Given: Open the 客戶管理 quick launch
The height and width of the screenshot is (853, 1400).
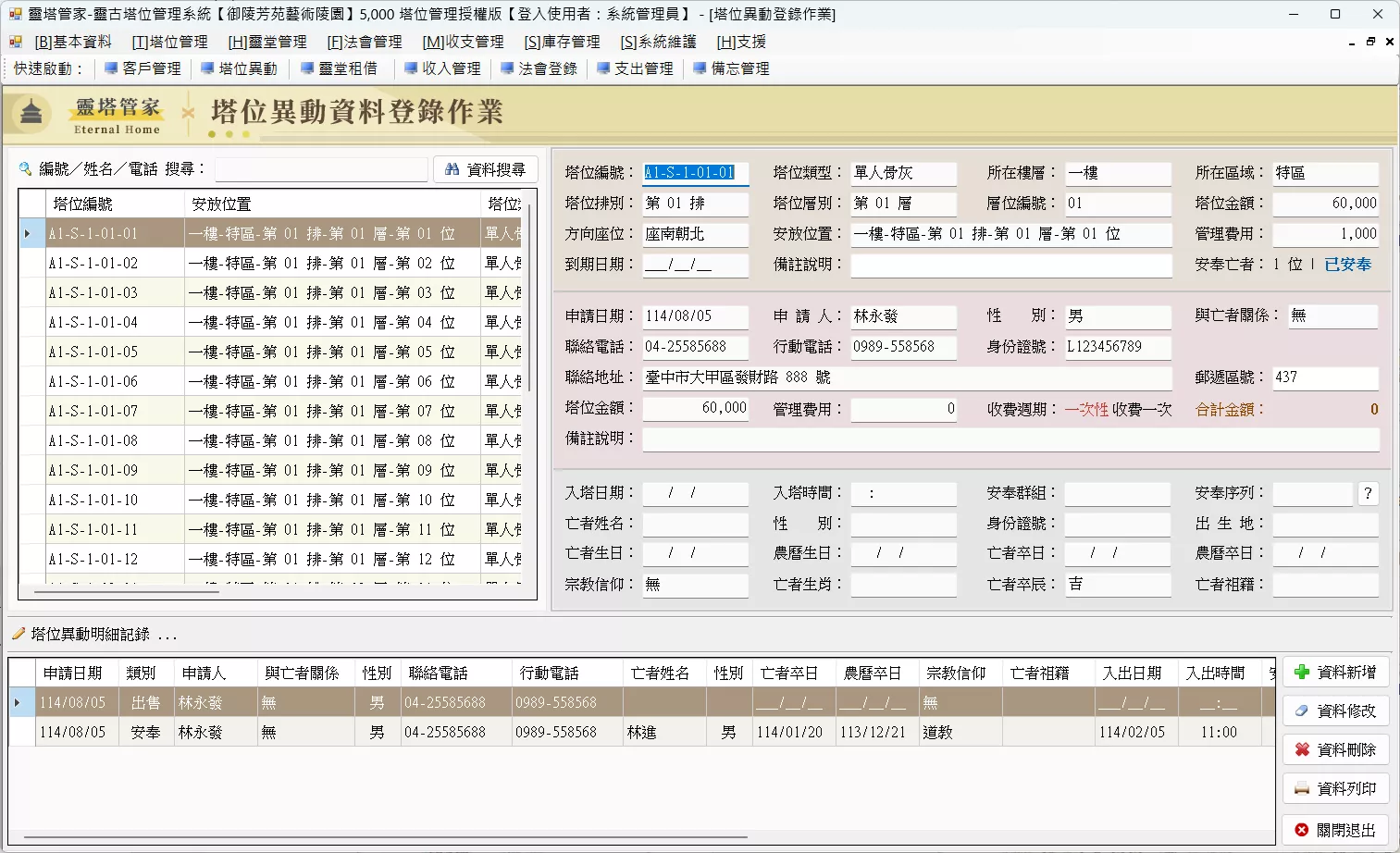Looking at the screenshot, I should 142,68.
